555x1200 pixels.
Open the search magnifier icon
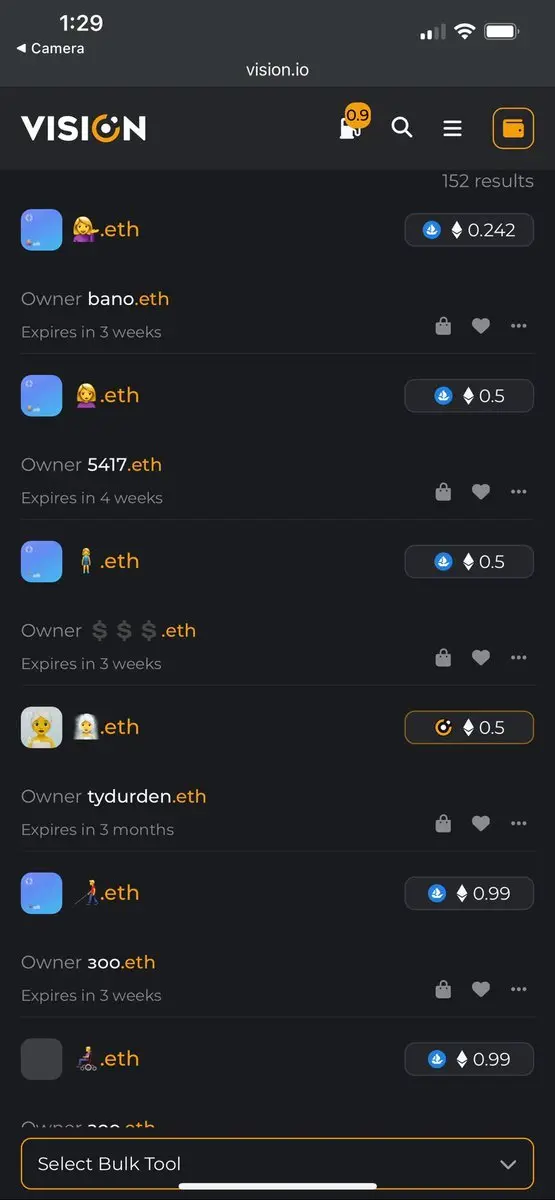pos(402,128)
